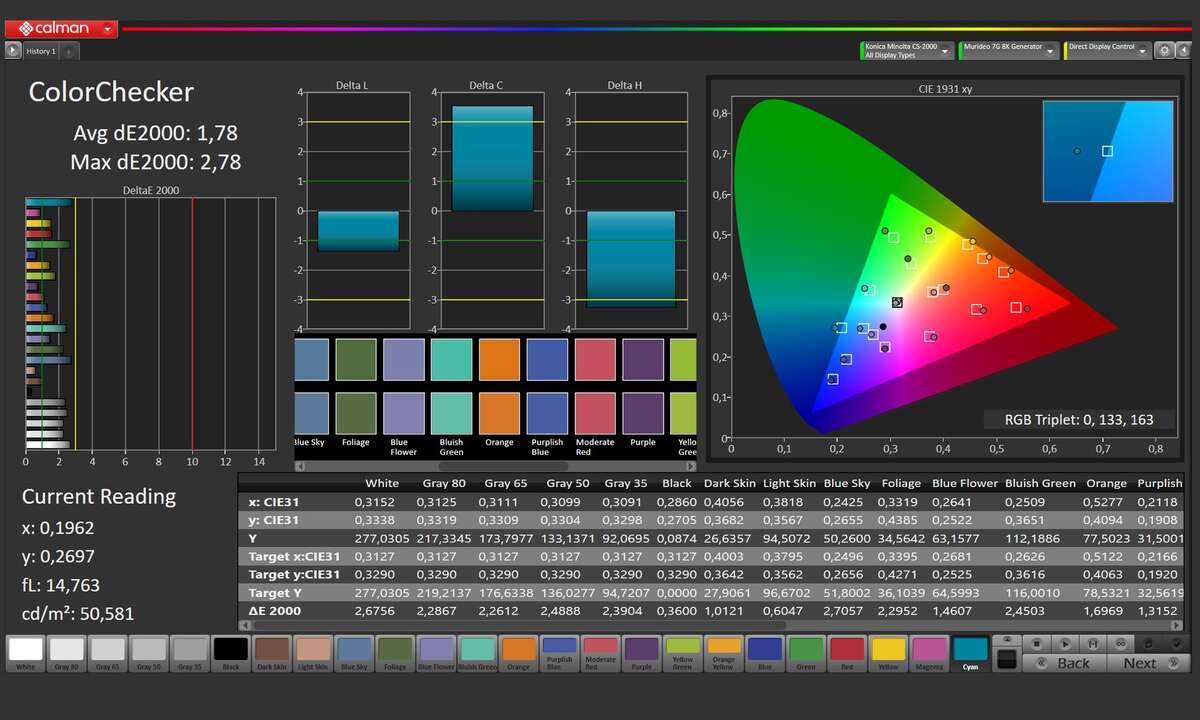Screen dimensions: 1200x720
Task: Click the Next button
Action: tap(1139, 663)
